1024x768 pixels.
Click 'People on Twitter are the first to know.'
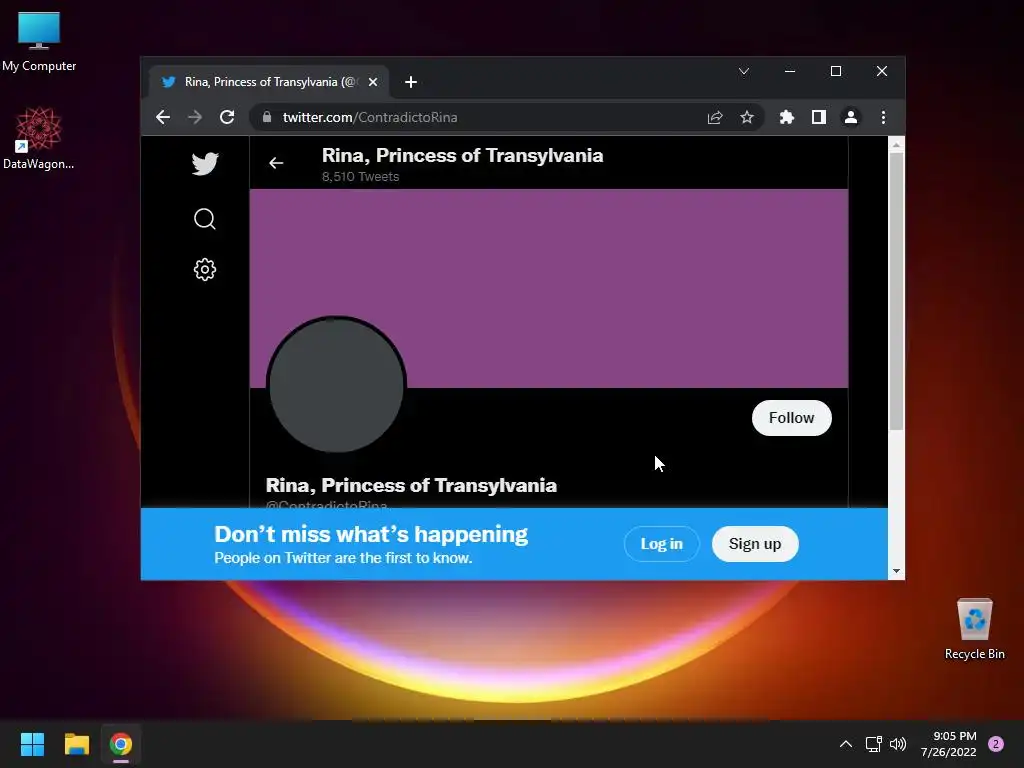click(x=344, y=558)
